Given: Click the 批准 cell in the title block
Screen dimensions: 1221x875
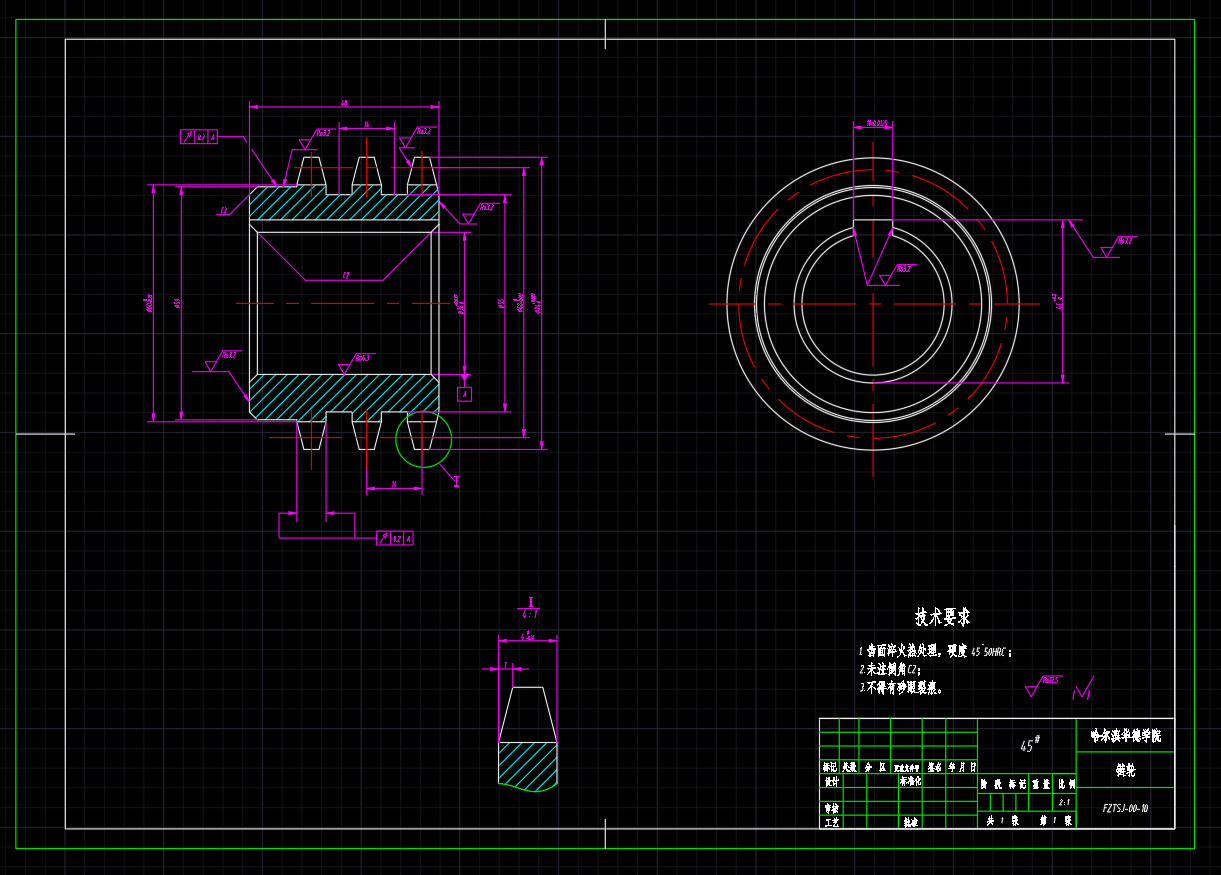Looking at the screenshot, I should pos(910,822).
